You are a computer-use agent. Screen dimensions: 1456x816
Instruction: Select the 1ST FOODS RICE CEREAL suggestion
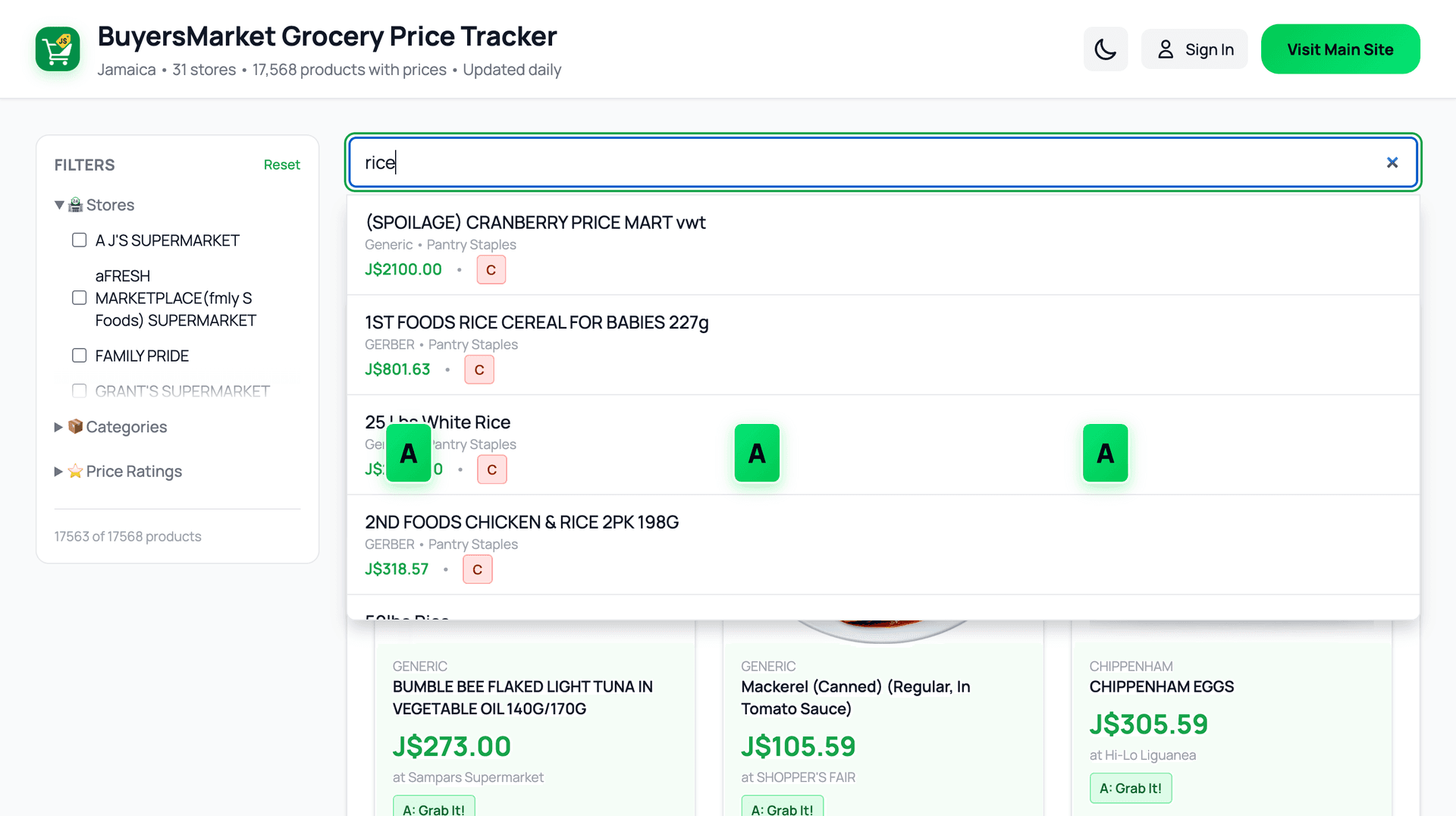point(536,322)
